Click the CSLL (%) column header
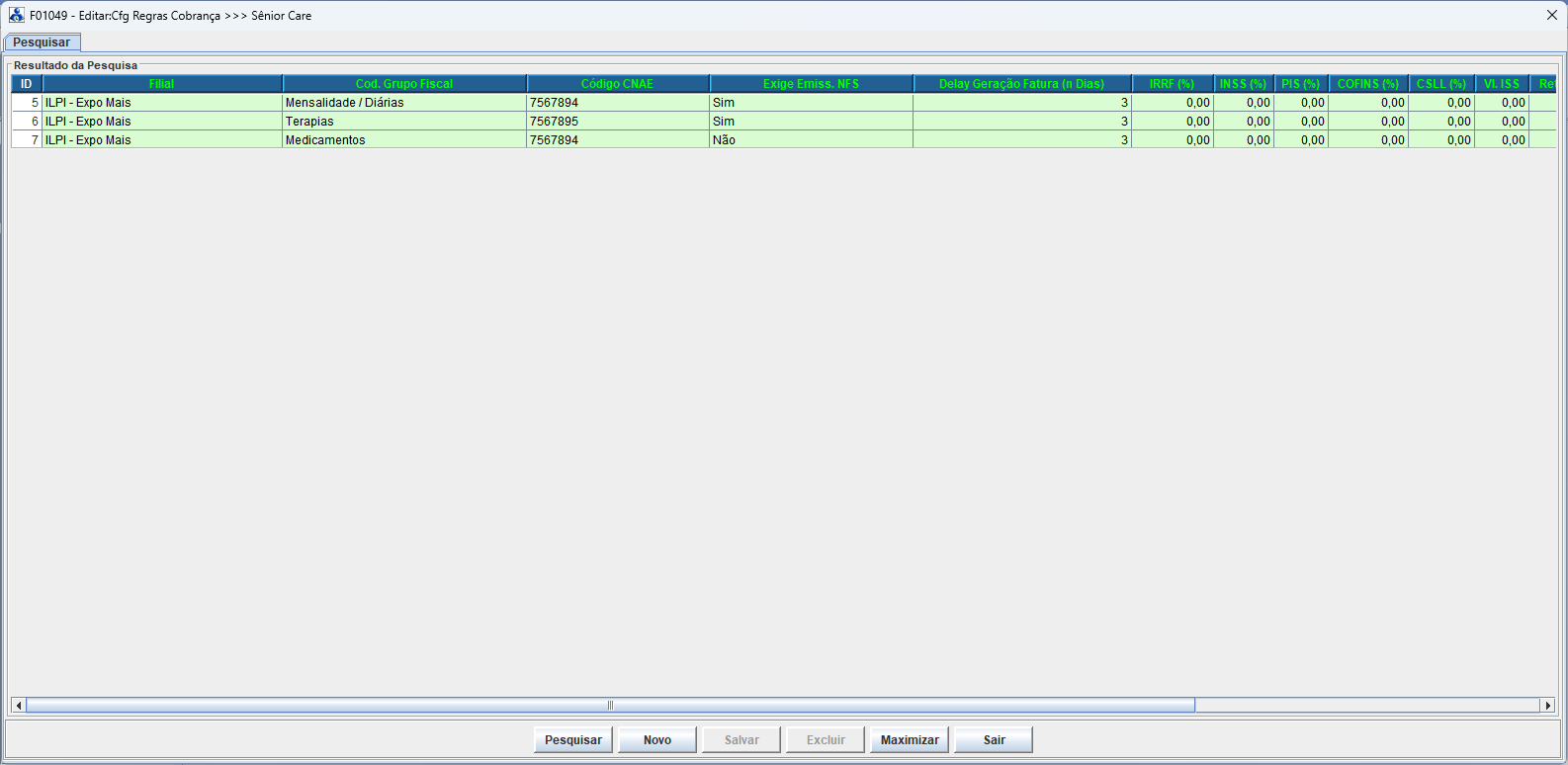Image resolution: width=1568 pixels, height=765 pixels. pos(1441,84)
